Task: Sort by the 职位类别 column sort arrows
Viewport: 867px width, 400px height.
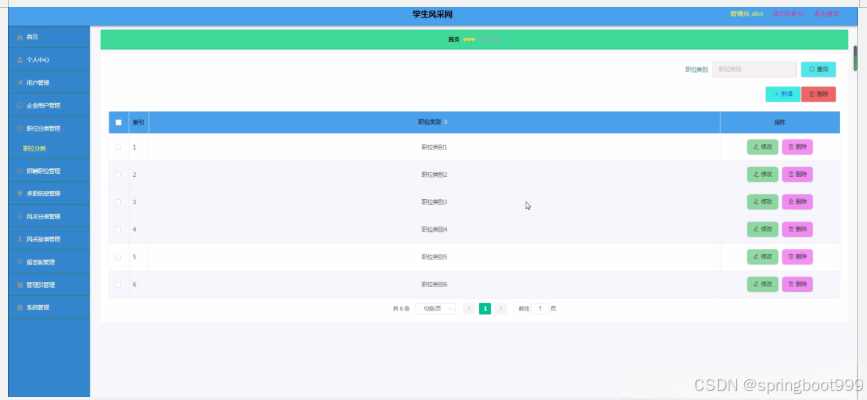Action: tap(446, 122)
